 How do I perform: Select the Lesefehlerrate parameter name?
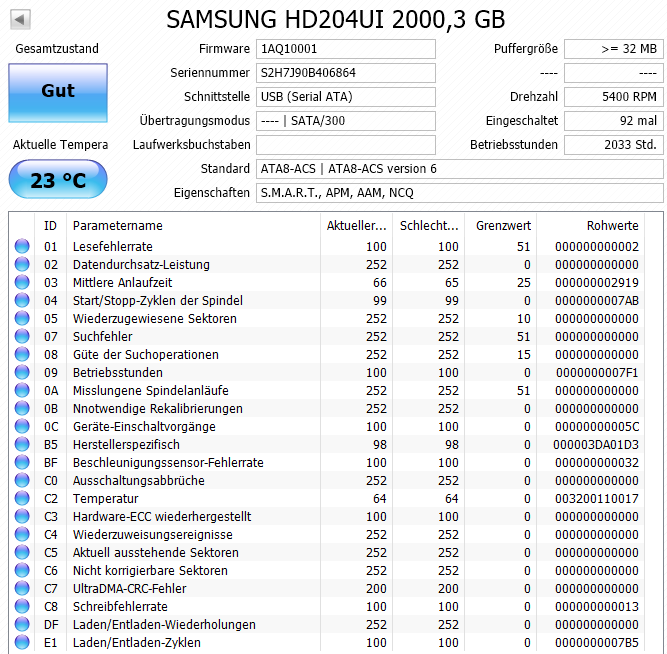[113, 246]
